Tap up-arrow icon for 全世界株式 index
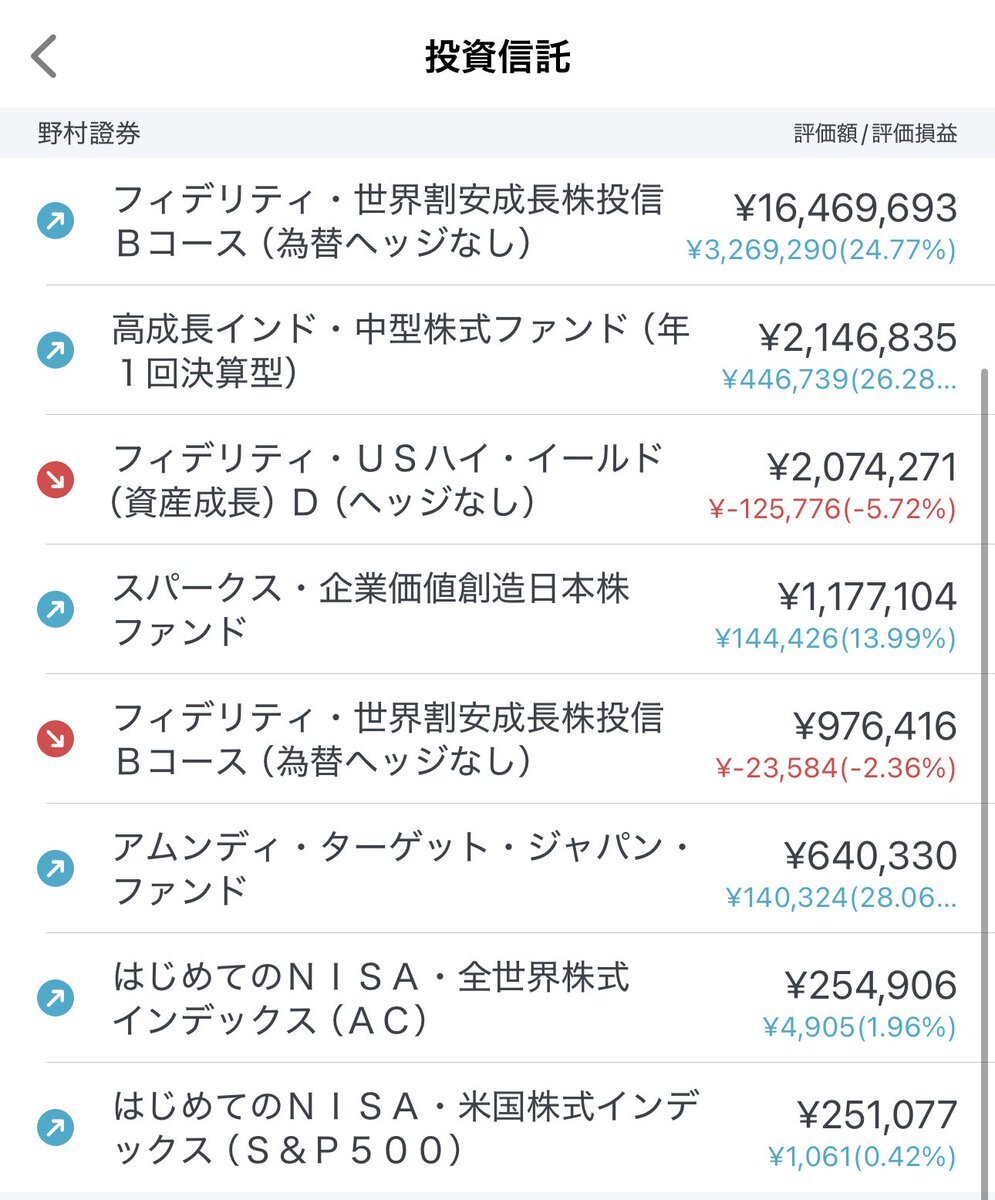995x1200 pixels. point(56,998)
